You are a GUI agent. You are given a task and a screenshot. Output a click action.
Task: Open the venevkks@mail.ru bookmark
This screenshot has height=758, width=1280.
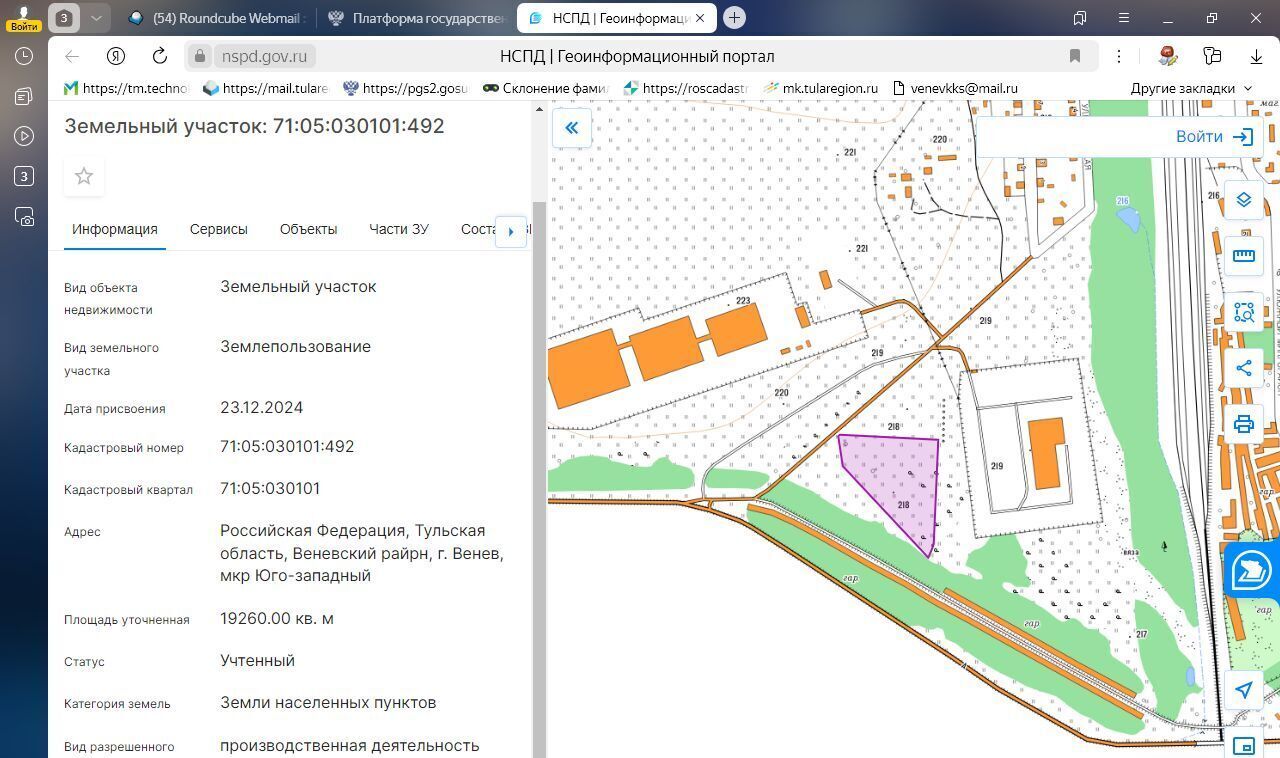coord(954,88)
